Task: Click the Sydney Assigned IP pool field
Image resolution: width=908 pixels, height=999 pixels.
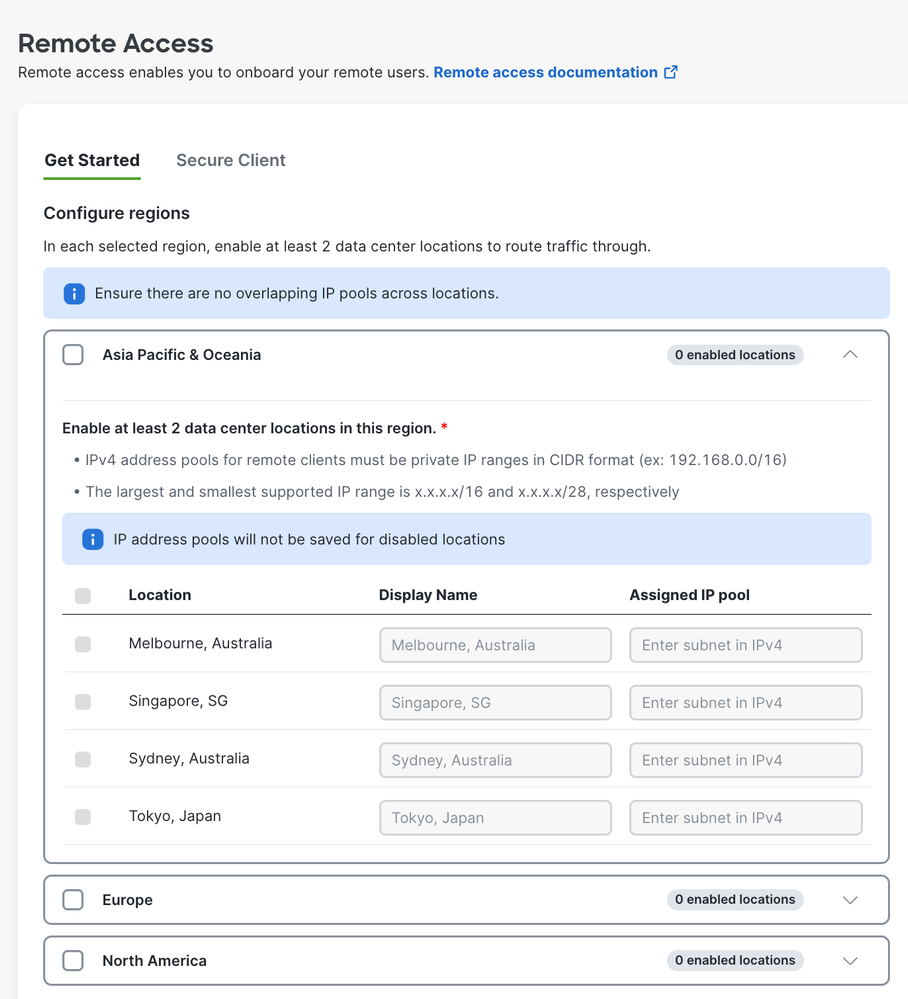Action: click(x=746, y=760)
